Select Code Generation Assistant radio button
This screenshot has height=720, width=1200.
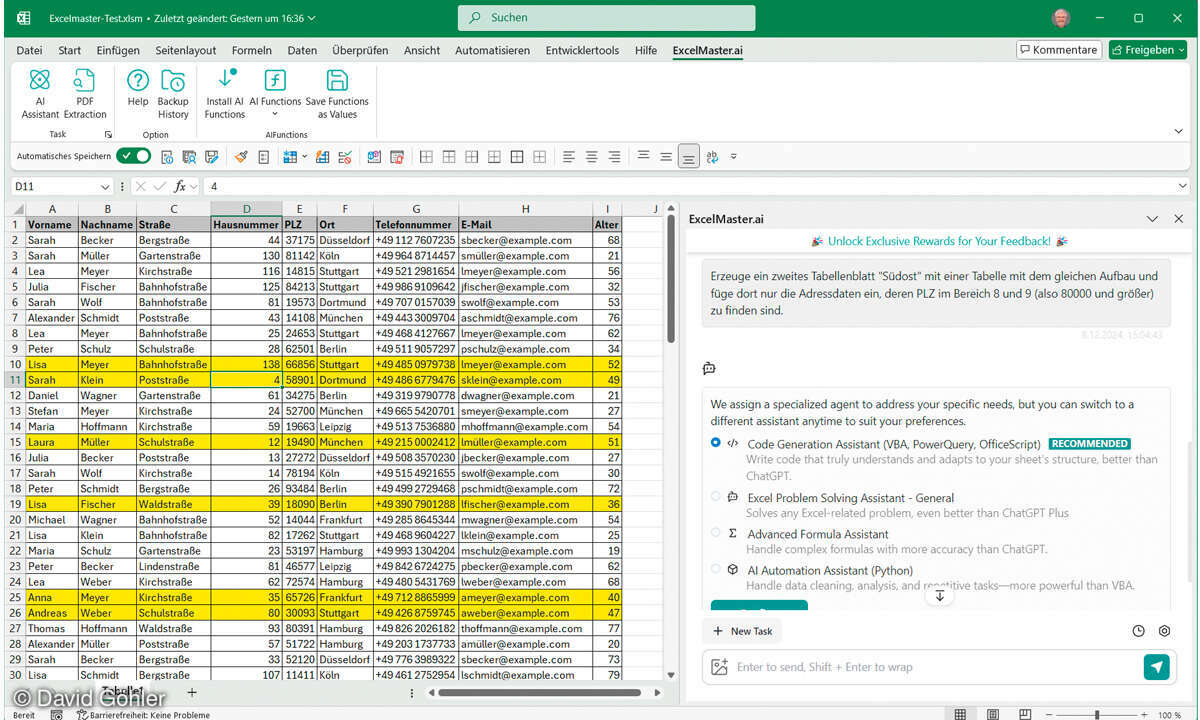[715, 442]
